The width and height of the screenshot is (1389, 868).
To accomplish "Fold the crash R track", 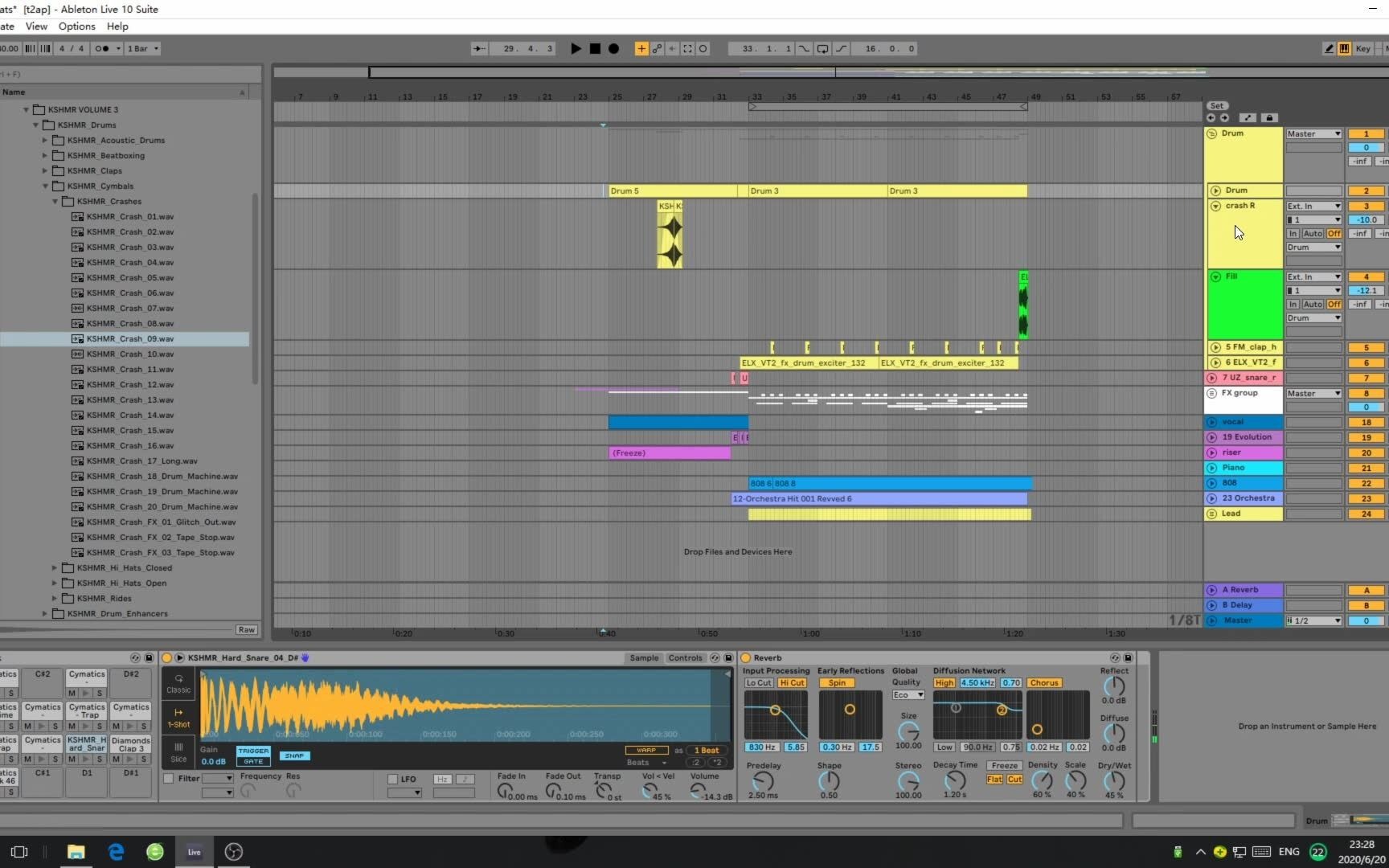I will [1215, 206].
